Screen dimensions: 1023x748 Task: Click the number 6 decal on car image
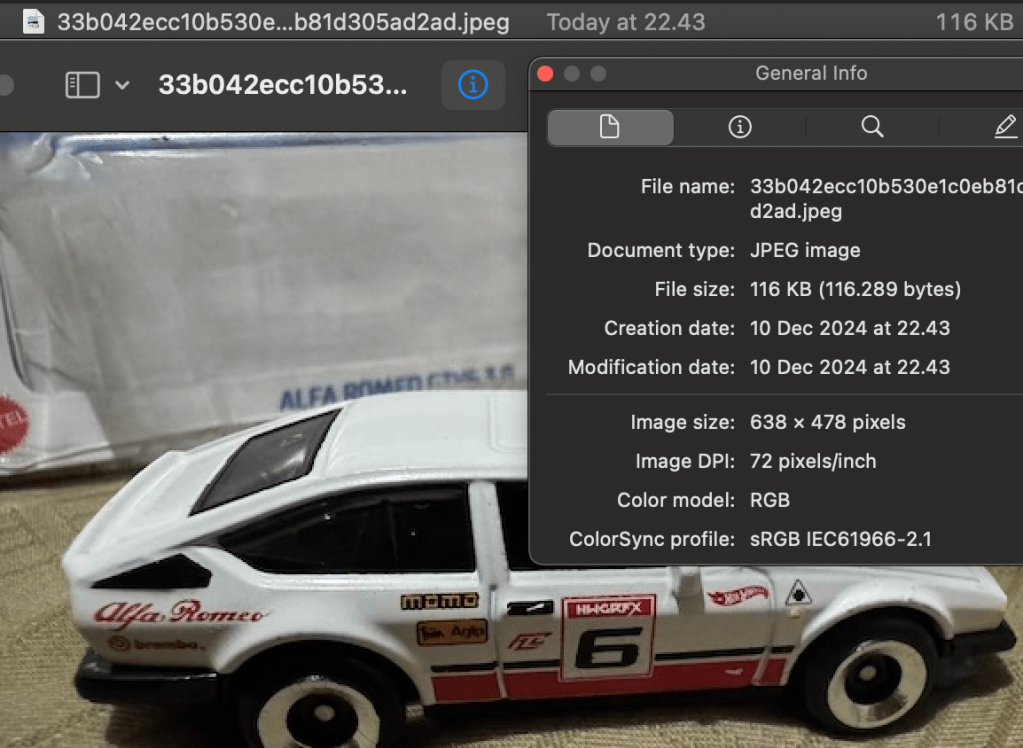(x=607, y=649)
